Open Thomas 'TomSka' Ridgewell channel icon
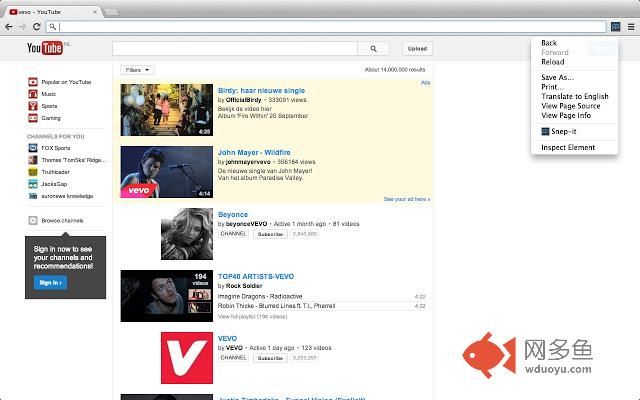 (x=33, y=160)
